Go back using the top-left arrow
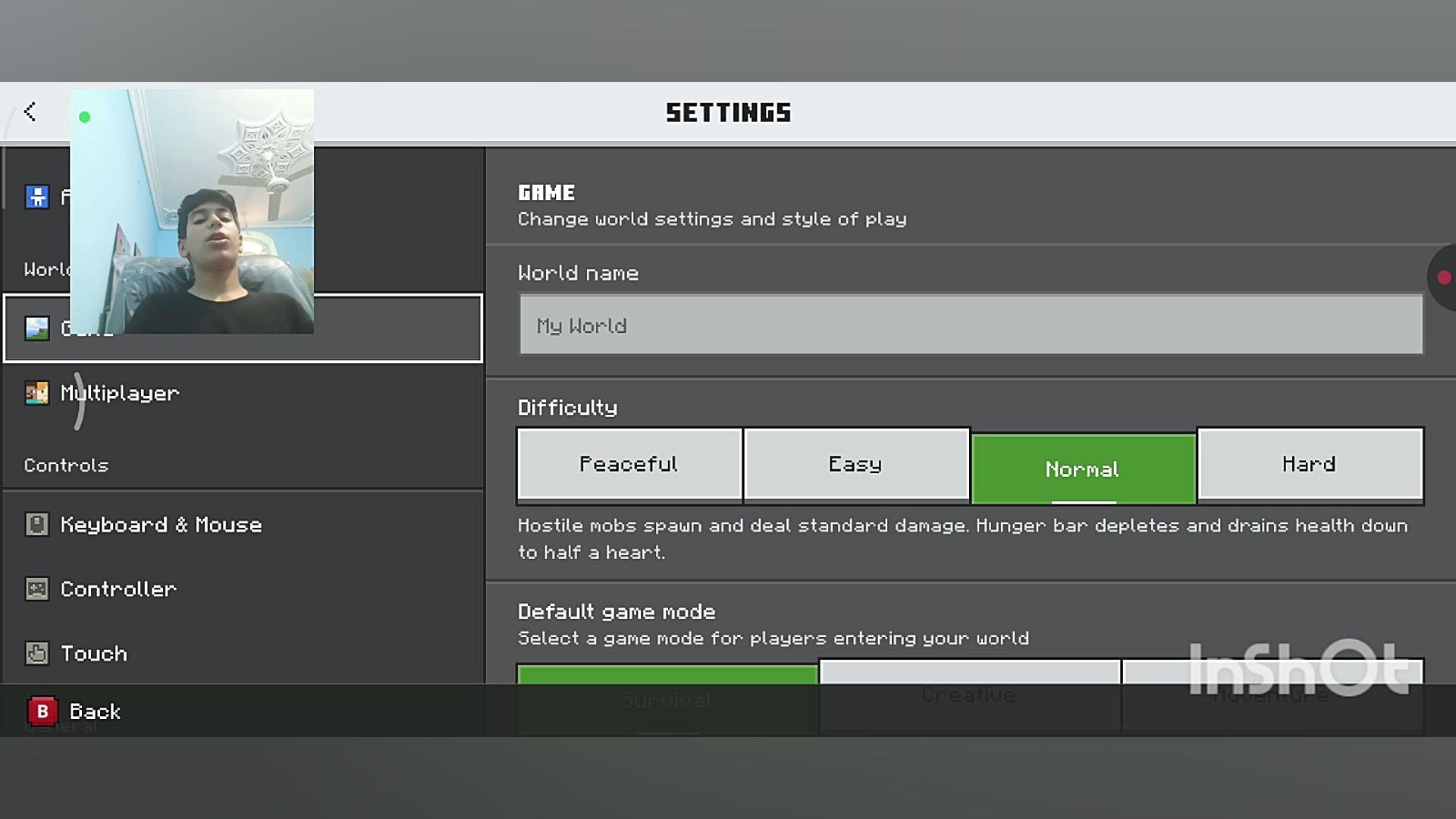Image resolution: width=1456 pixels, height=819 pixels. pos(30,111)
